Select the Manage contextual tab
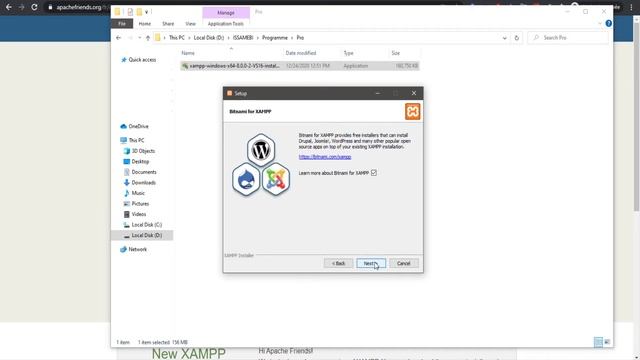Screen dimensions: 640x360 click(x=226, y=13)
